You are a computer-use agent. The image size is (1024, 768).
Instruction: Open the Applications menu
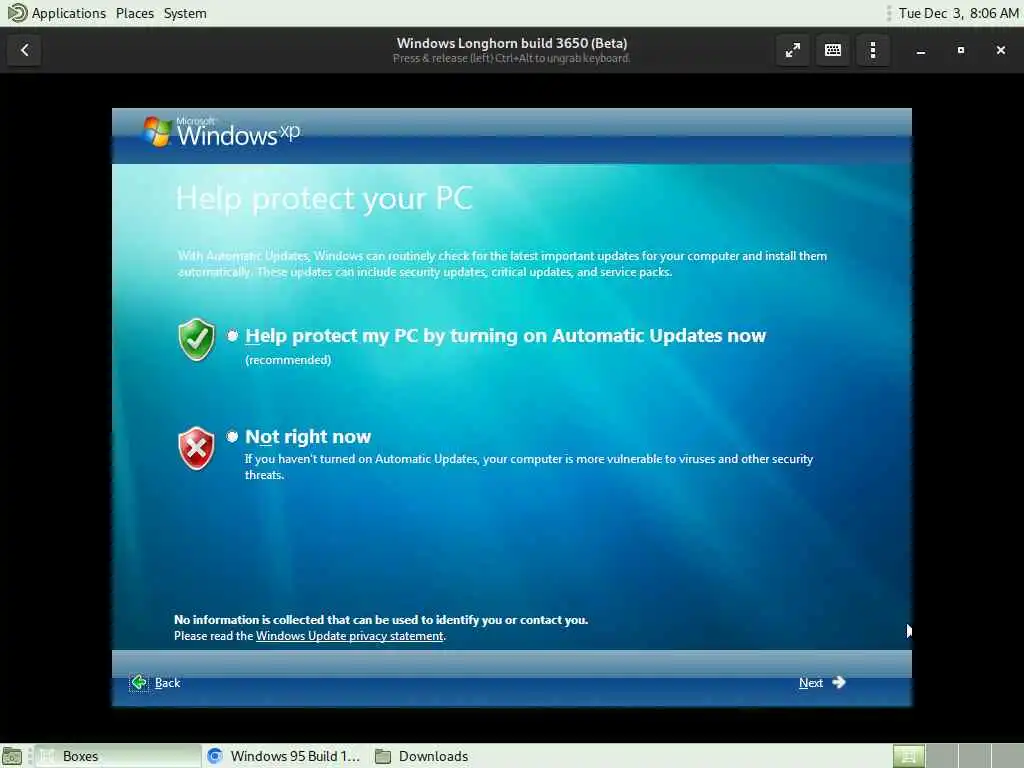click(69, 13)
